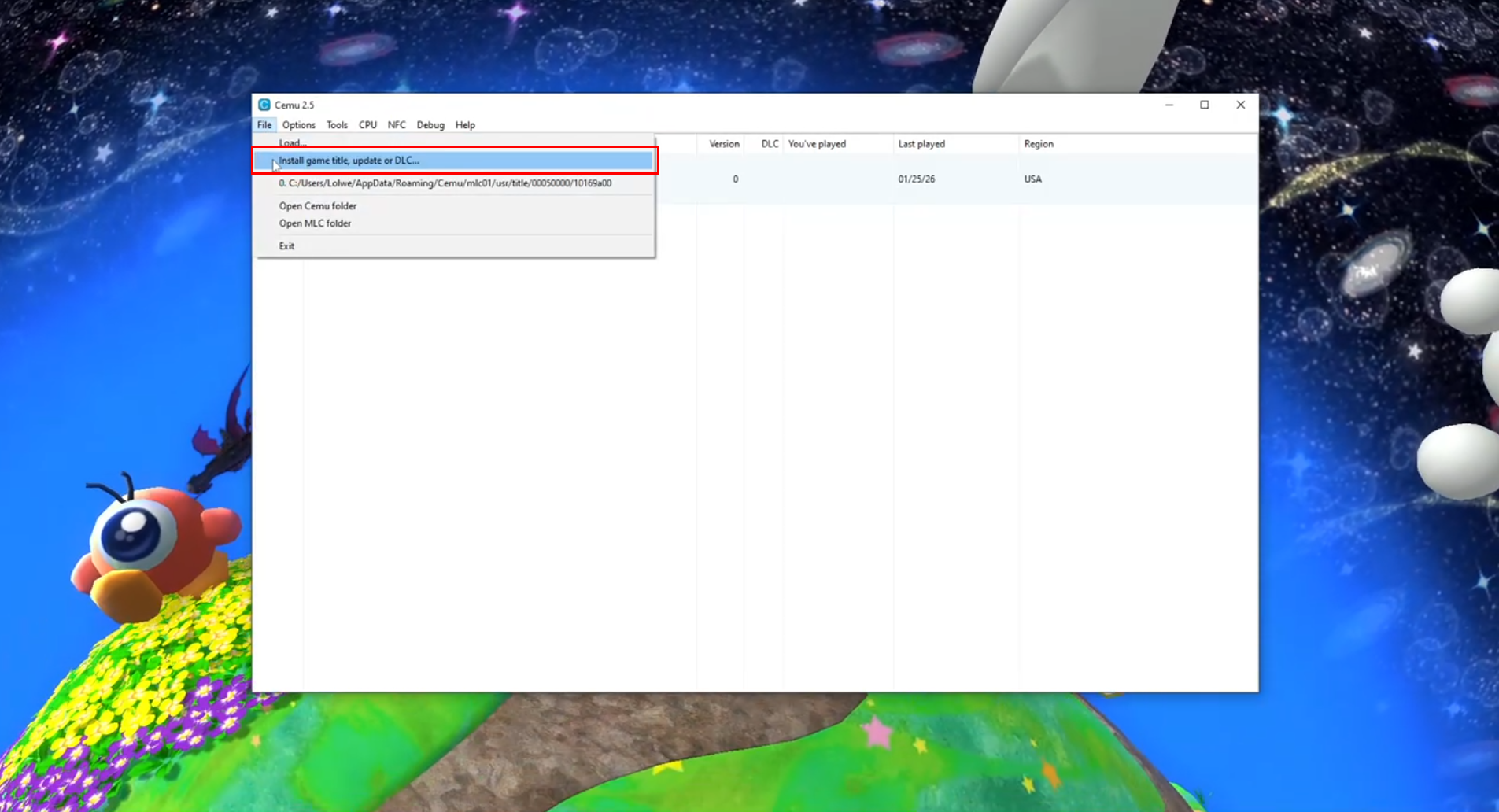1499x812 pixels.
Task: Open the NFC menu
Action: [396, 124]
